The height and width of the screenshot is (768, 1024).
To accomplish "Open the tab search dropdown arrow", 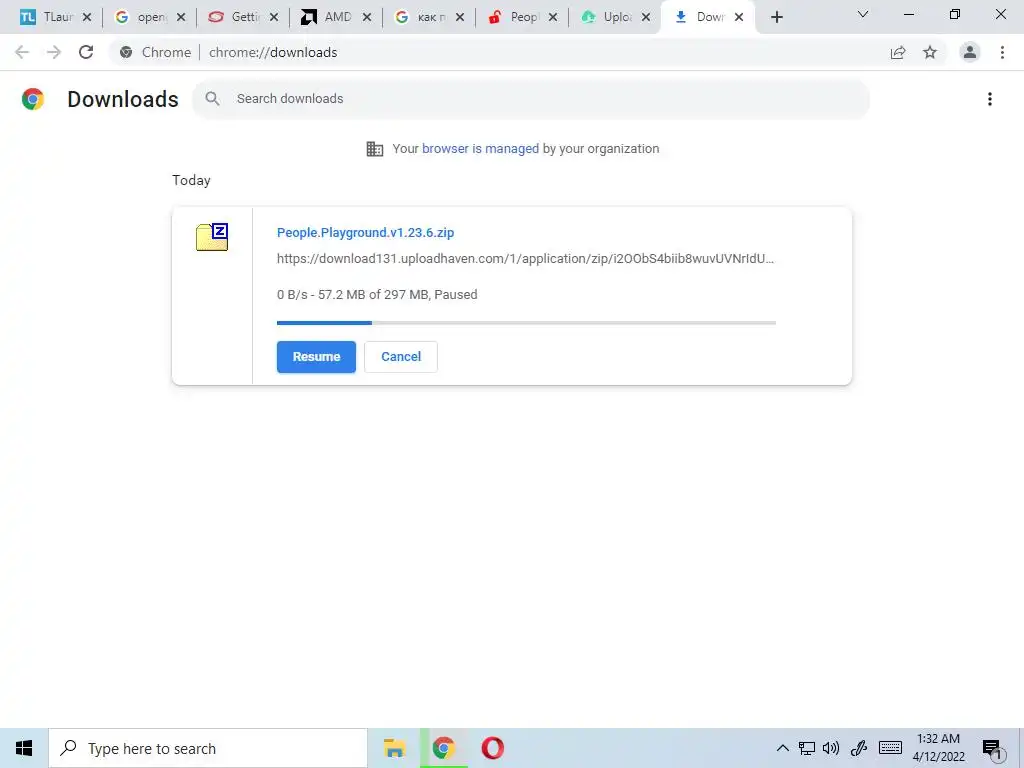I will click(x=863, y=14).
